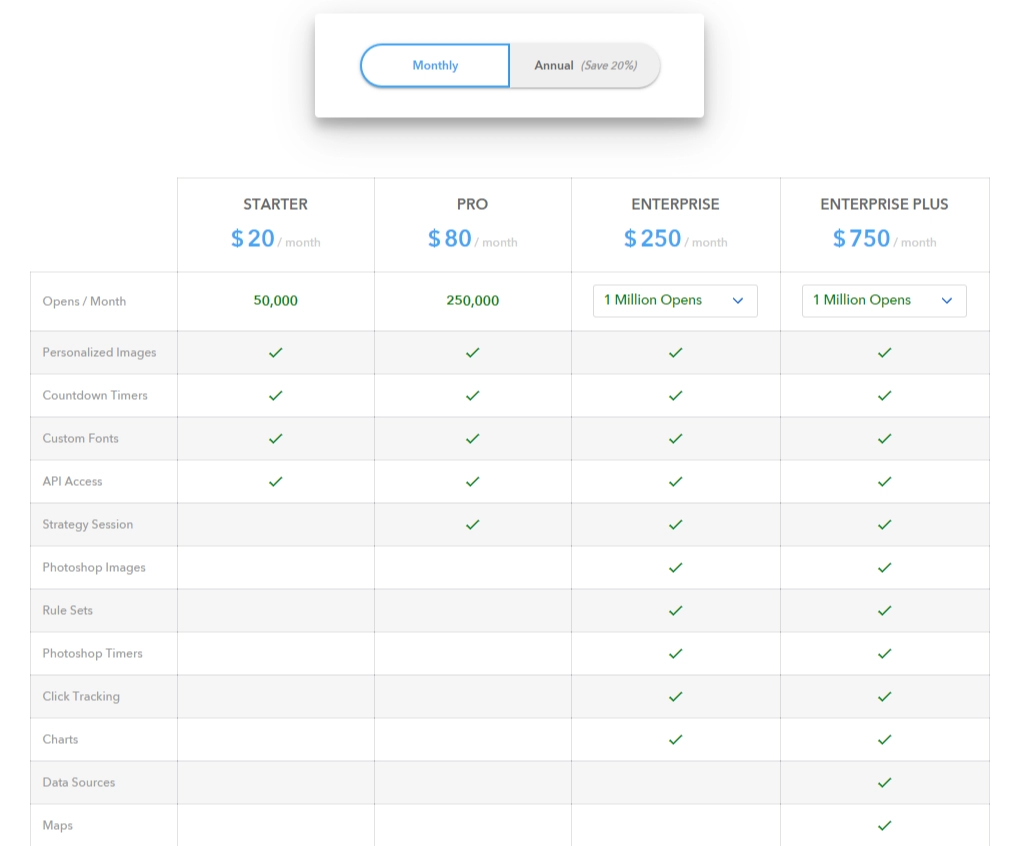This screenshot has height=846, width=1014.
Task: Switch billing to Annual to save 20%
Action: [x=584, y=65]
